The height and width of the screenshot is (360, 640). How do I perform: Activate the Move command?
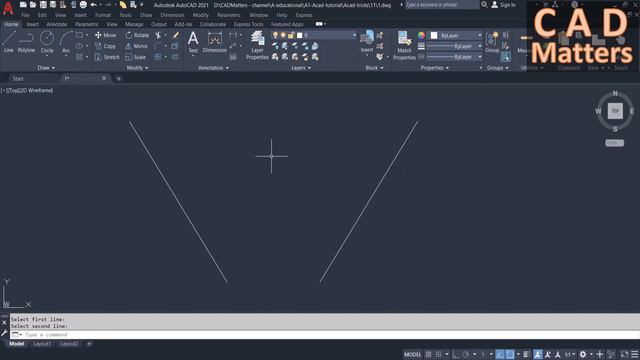[105, 35]
